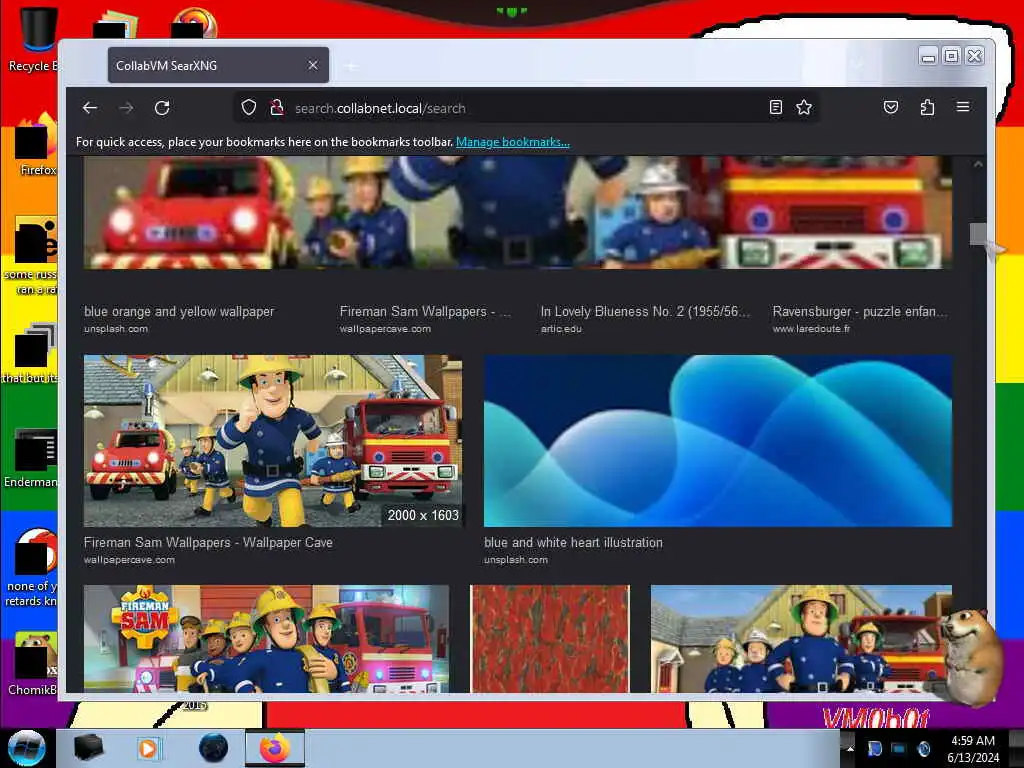Open the Fireman Sam 2000 x 1603 thumbnail
The image size is (1024, 768).
273,441
